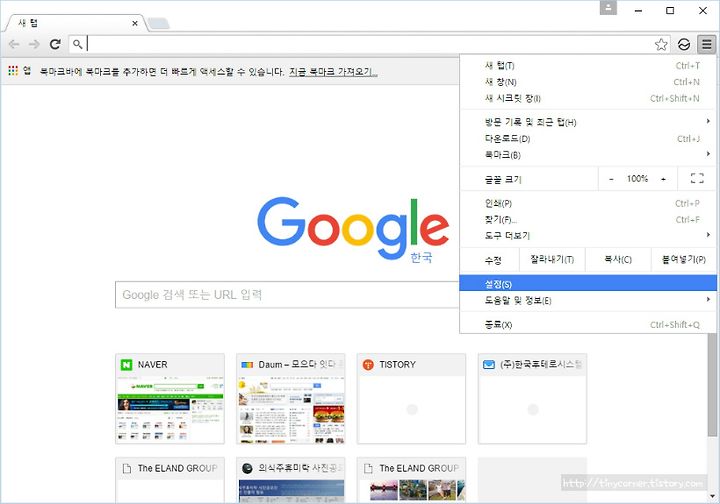This screenshot has width=720, height=504.
Task: Click the blue mail favicon on 한국후테로시스템 tile
Action: click(x=489, y=364)
